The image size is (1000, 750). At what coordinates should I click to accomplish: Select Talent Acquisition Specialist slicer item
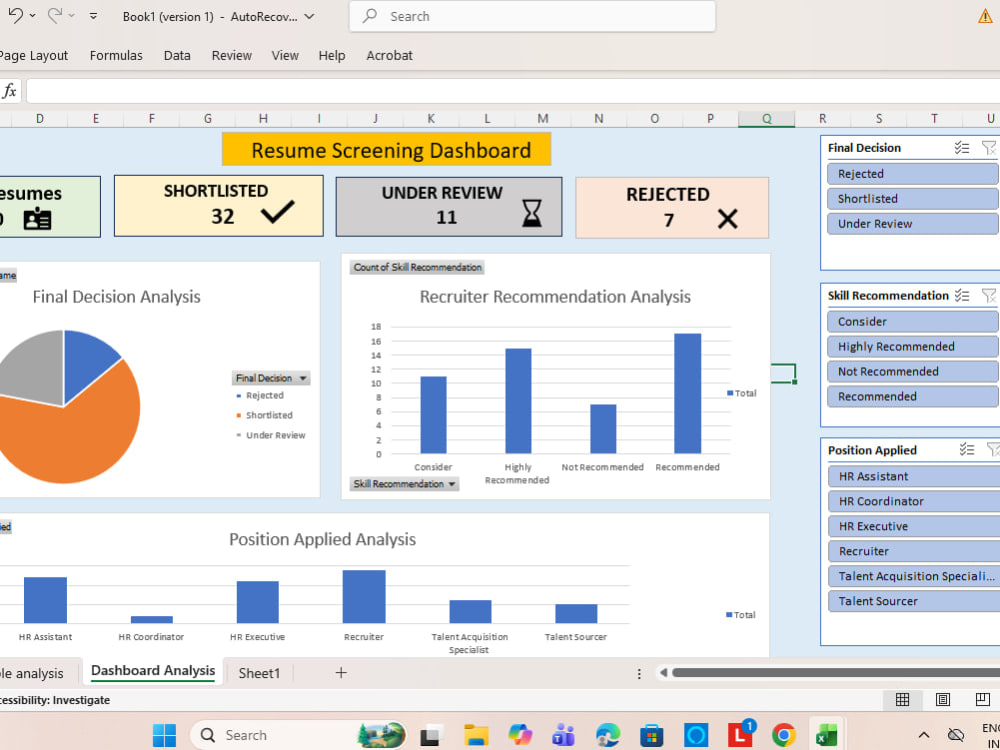pos(914,576)
